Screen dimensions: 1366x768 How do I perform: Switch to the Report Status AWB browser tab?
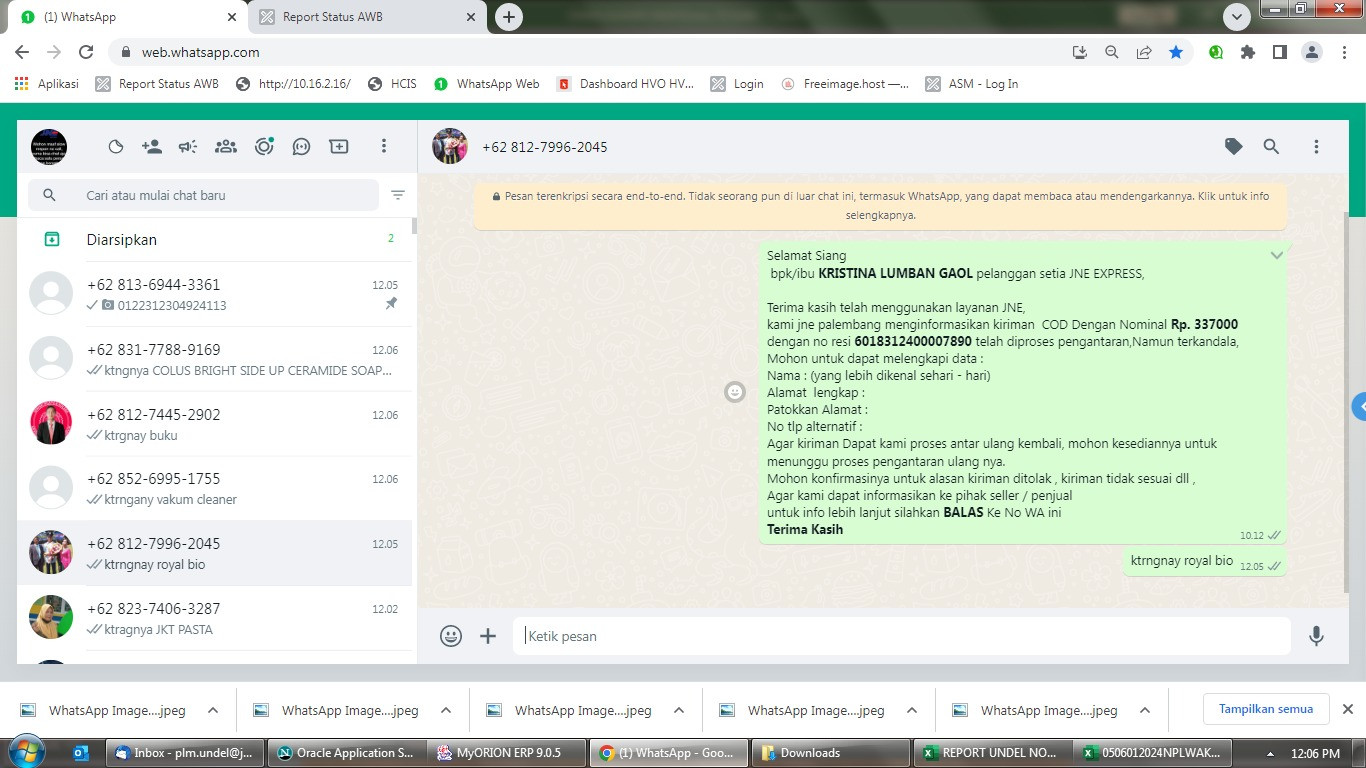tap(367, 17)
